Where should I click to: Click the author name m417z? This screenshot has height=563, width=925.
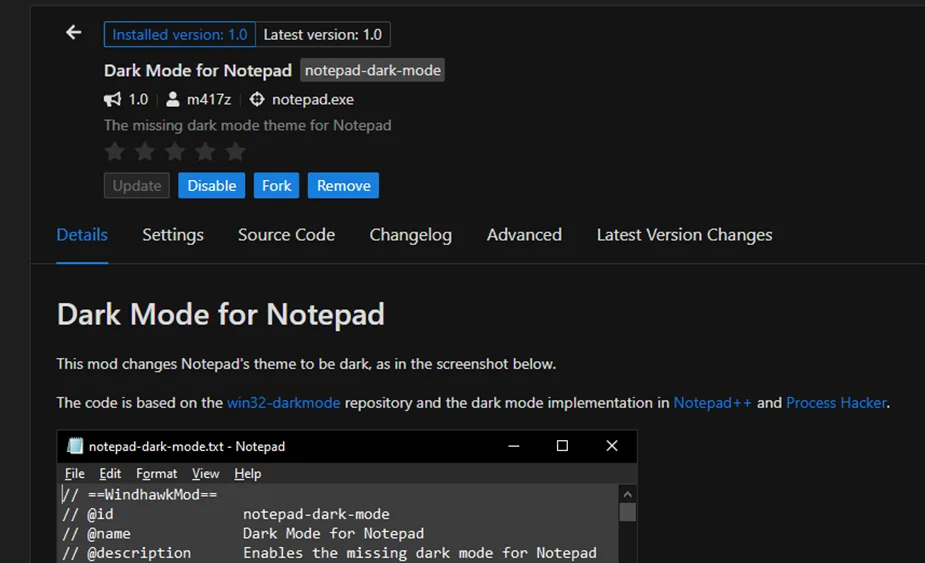coord(209,99)
